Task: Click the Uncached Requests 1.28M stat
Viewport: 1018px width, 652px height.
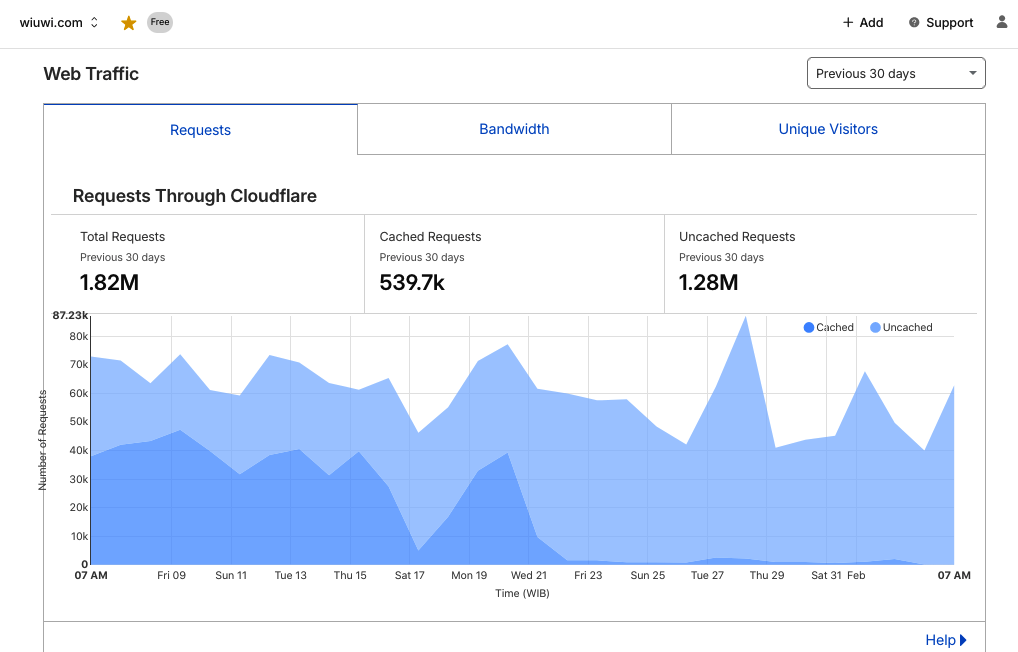Action: (x=708, y=283)
